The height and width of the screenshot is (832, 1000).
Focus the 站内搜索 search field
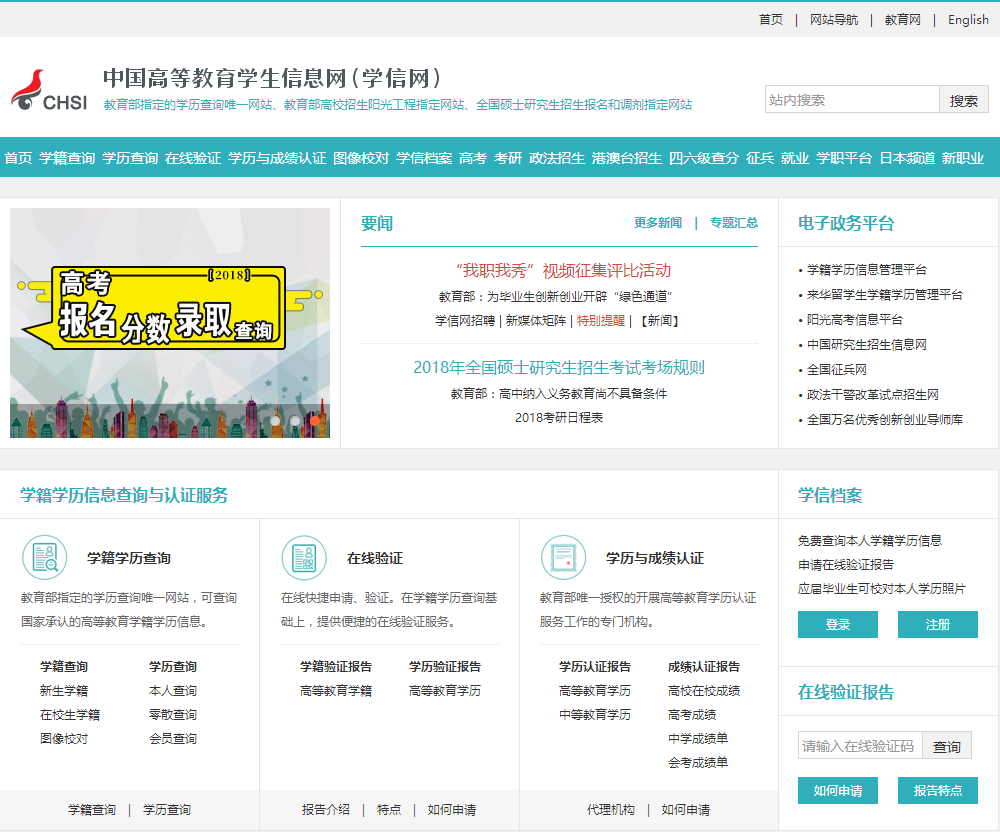(x=852, y=99)
